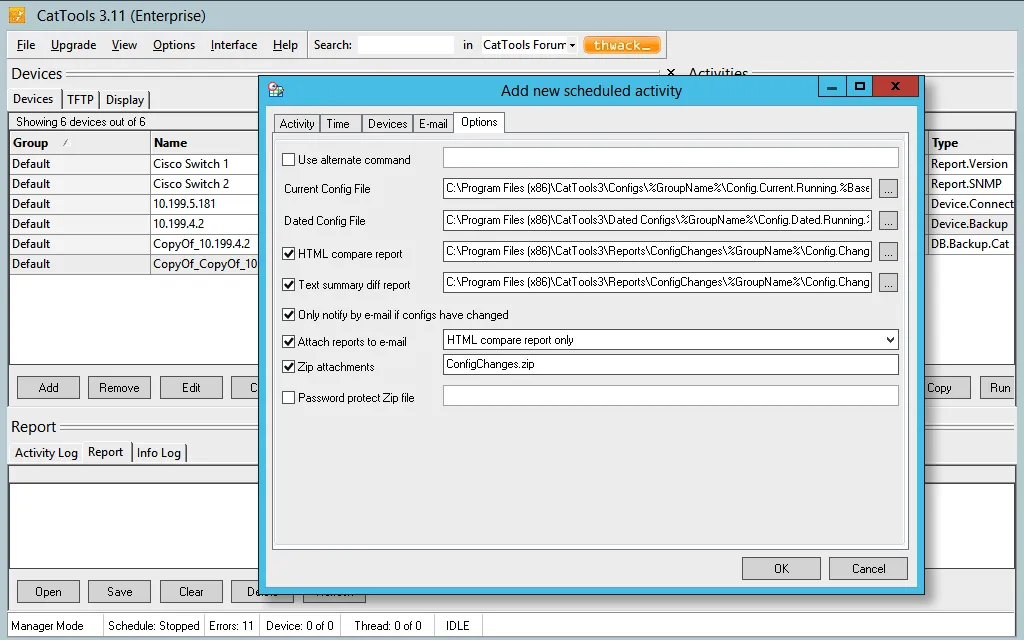Click the thwack button in the toolbar

click(x=621, y=44)
